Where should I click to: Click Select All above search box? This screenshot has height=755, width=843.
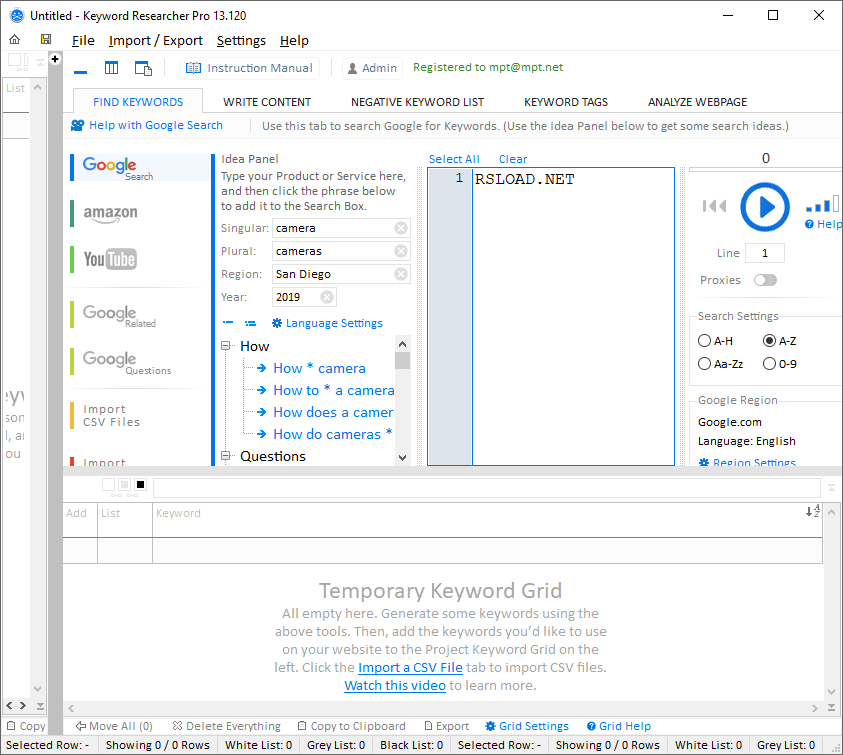click(x=454, y=159)
